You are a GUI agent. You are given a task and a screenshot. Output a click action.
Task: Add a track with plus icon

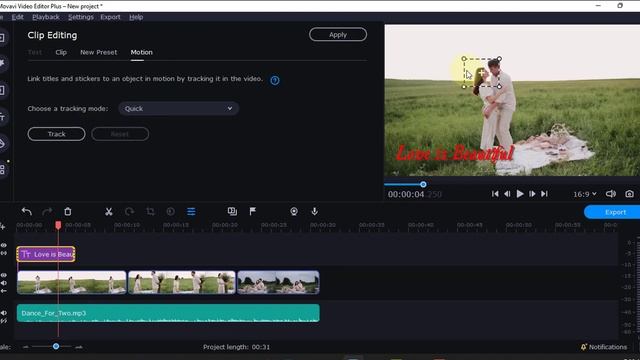pos(2,226)
